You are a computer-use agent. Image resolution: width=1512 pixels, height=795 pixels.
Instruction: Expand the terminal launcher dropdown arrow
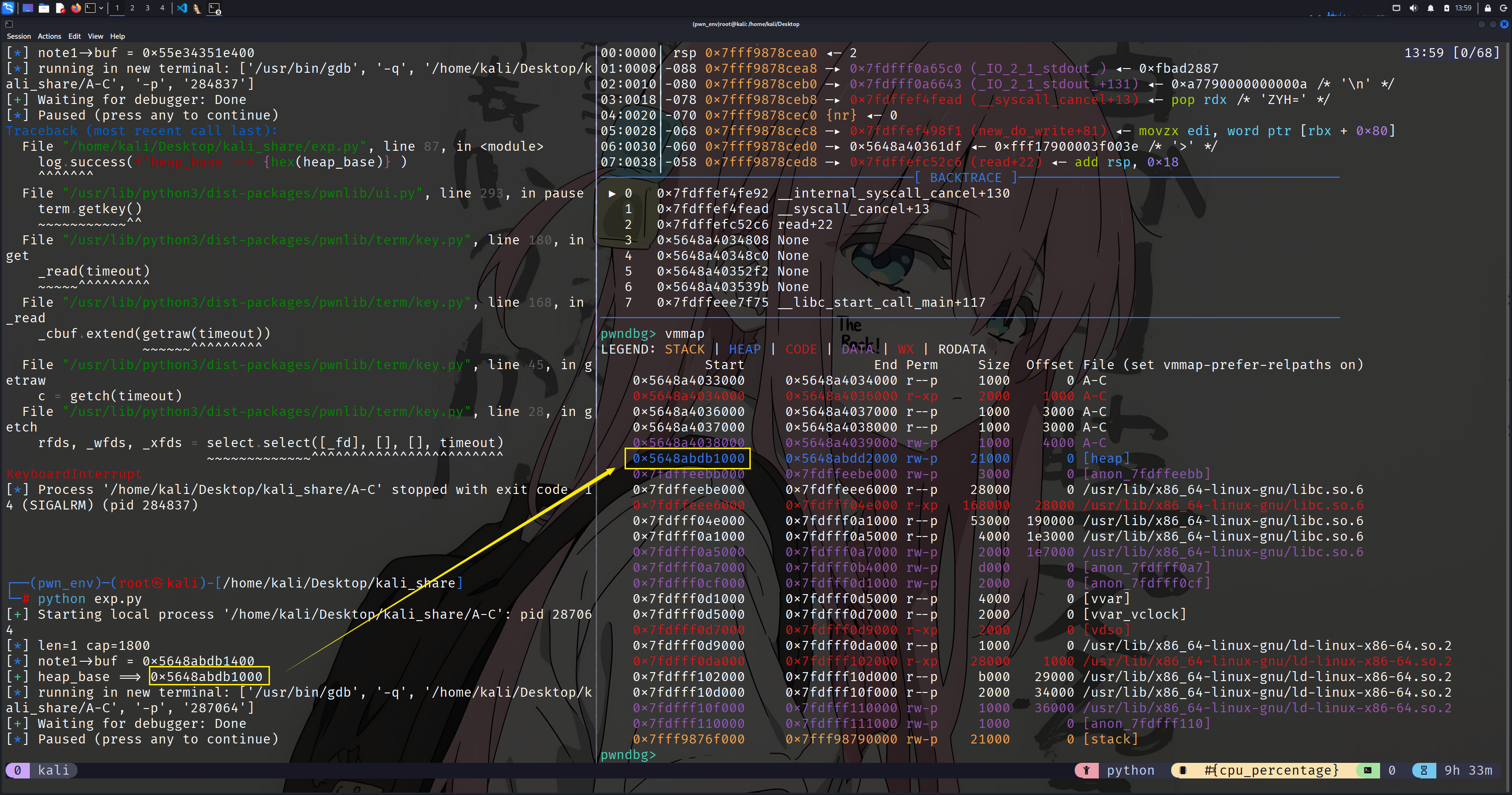[102, 8]
